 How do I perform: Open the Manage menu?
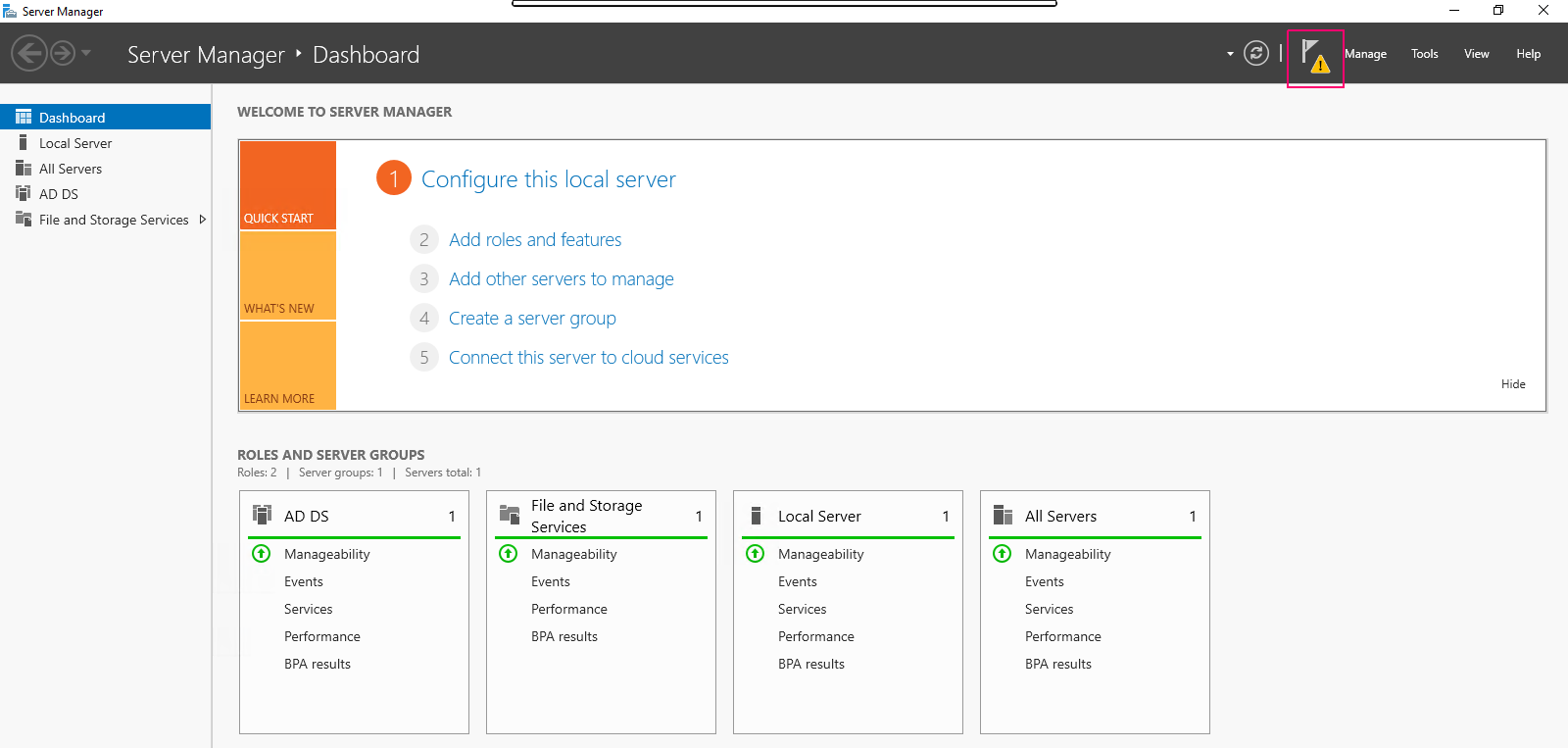1365,54
